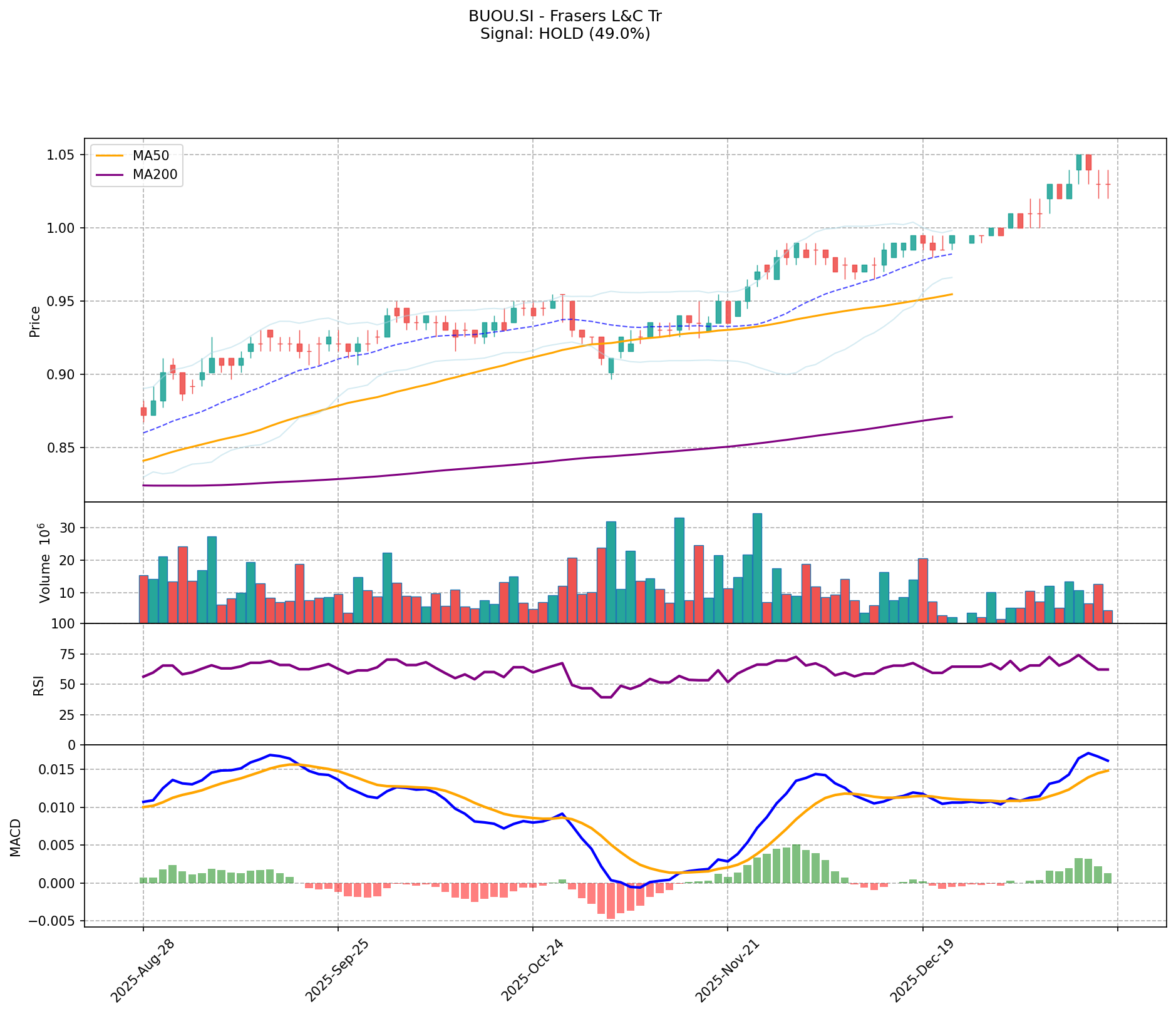1176x1014 pixels.
Task: Click the orange MA50 line sample in legend
Action: coord(111,155)
